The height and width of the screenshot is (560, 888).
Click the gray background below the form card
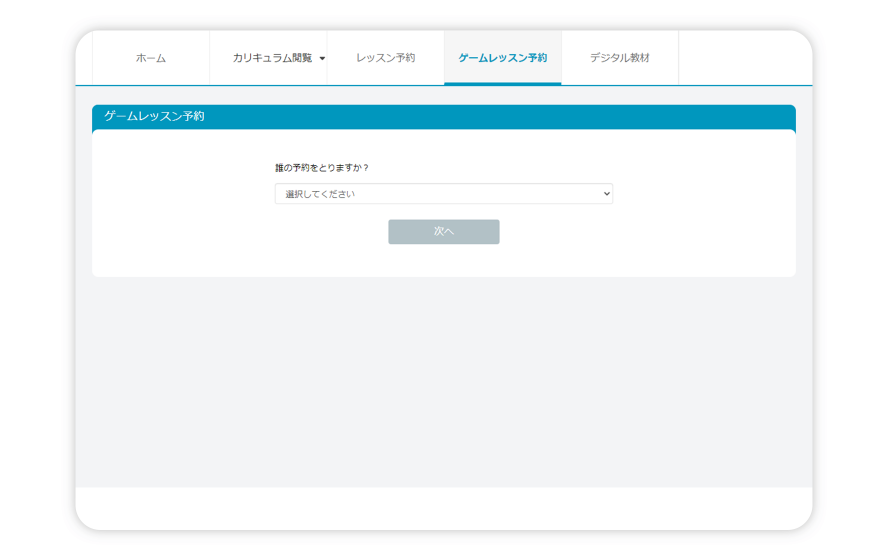click(x=443, y=380)
